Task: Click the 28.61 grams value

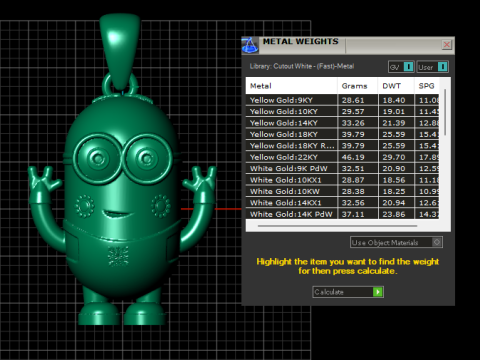Action: click(x=353, y=100)
